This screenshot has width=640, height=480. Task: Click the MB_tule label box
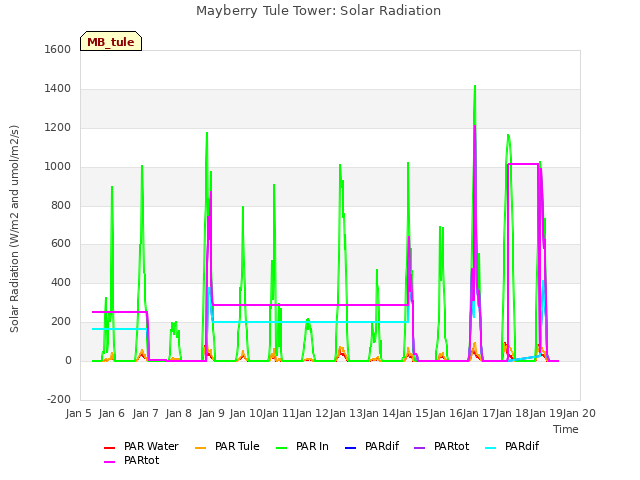[111, 41]
